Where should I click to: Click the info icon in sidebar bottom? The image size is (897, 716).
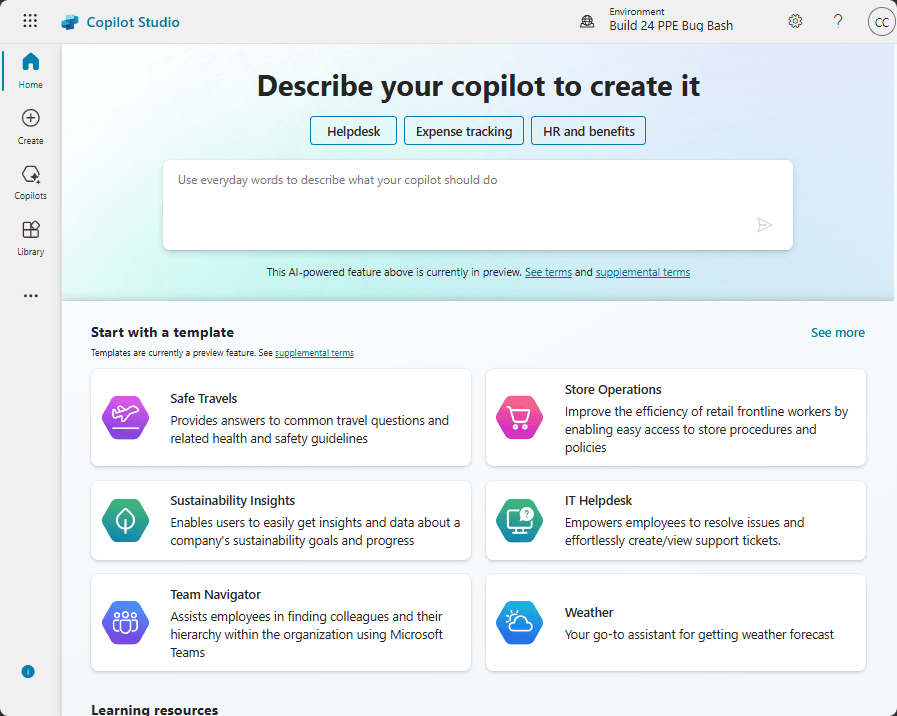point(28,672)
